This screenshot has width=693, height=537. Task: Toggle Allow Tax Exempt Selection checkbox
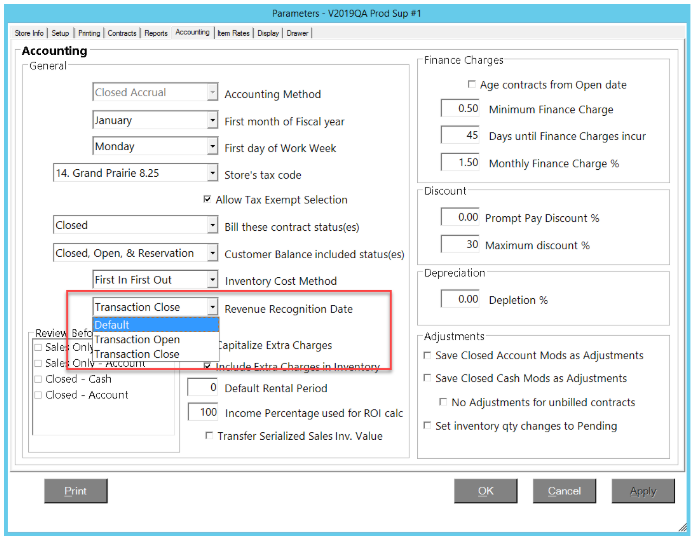coord(208,200)
